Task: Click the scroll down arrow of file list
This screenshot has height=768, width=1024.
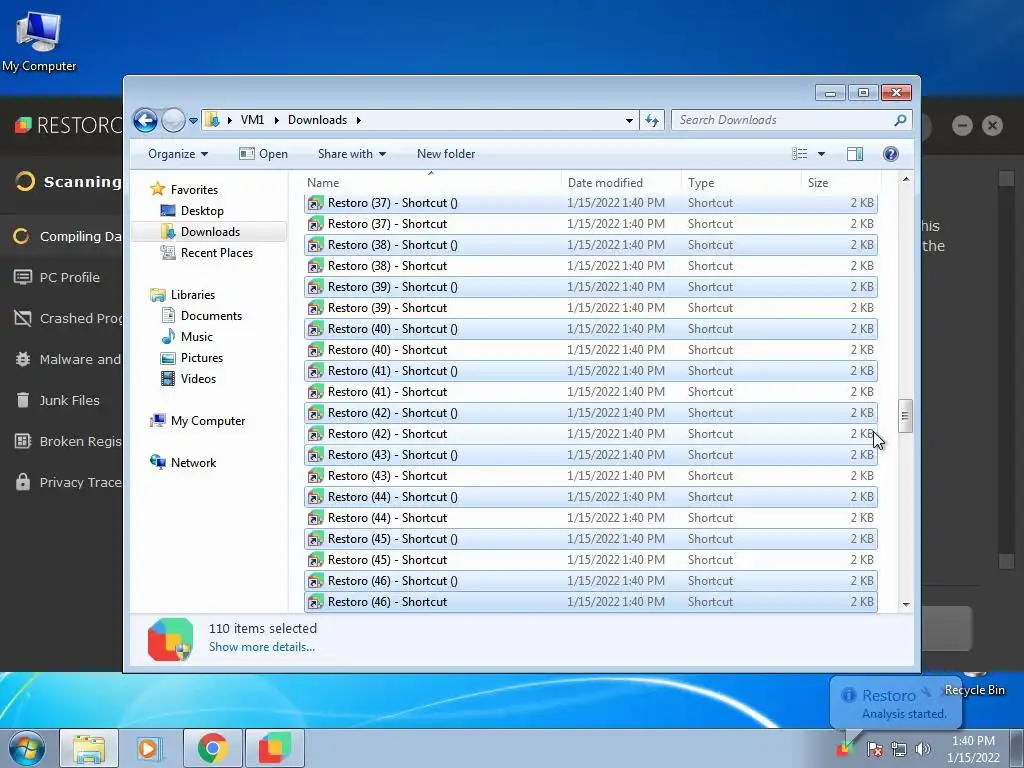Action: tap(906, 605)
